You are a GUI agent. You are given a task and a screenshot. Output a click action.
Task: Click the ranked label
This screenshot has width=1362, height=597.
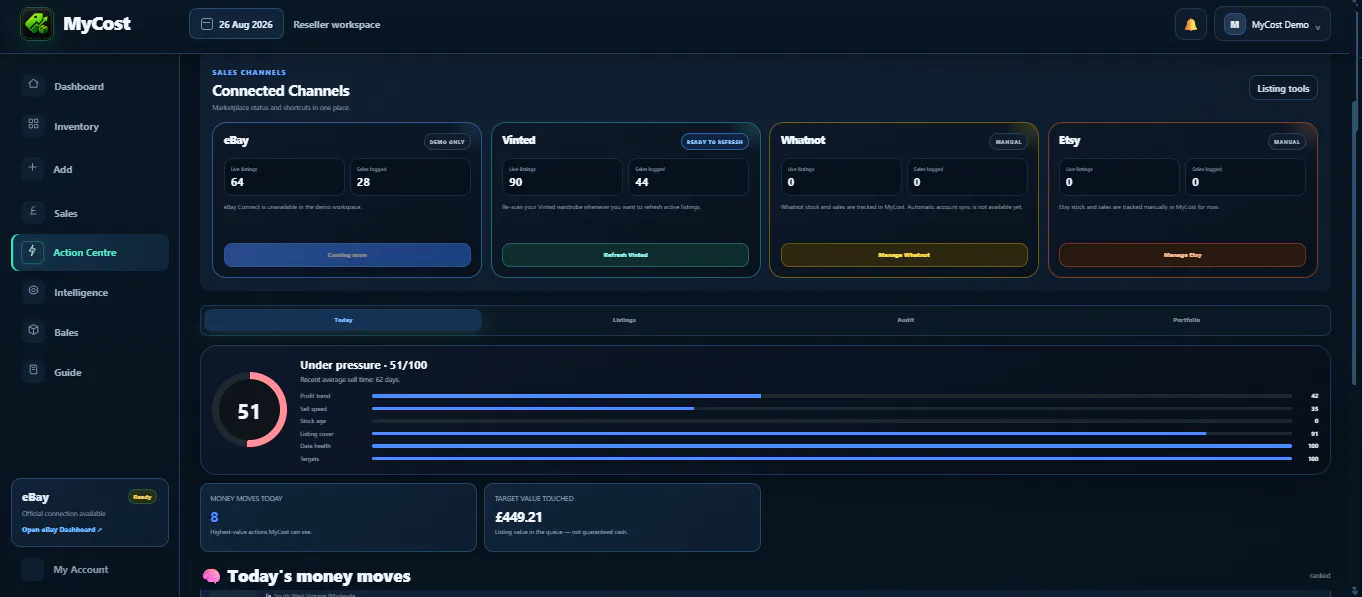tap(1320, 576)
